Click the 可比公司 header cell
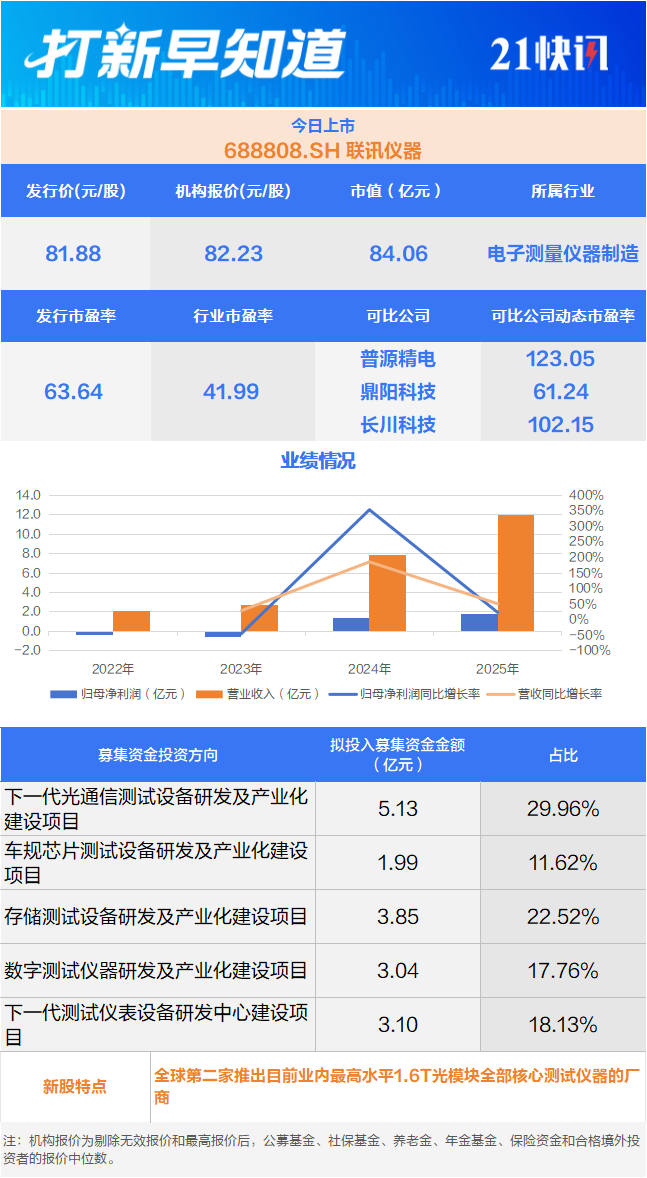Viewport: 647px width, 1178px height. tap(398, 316)
